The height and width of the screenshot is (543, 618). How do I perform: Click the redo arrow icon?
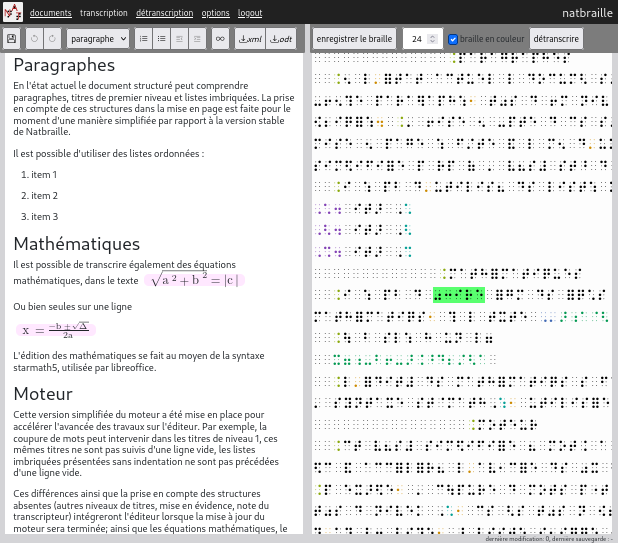[x=52, y=39]
